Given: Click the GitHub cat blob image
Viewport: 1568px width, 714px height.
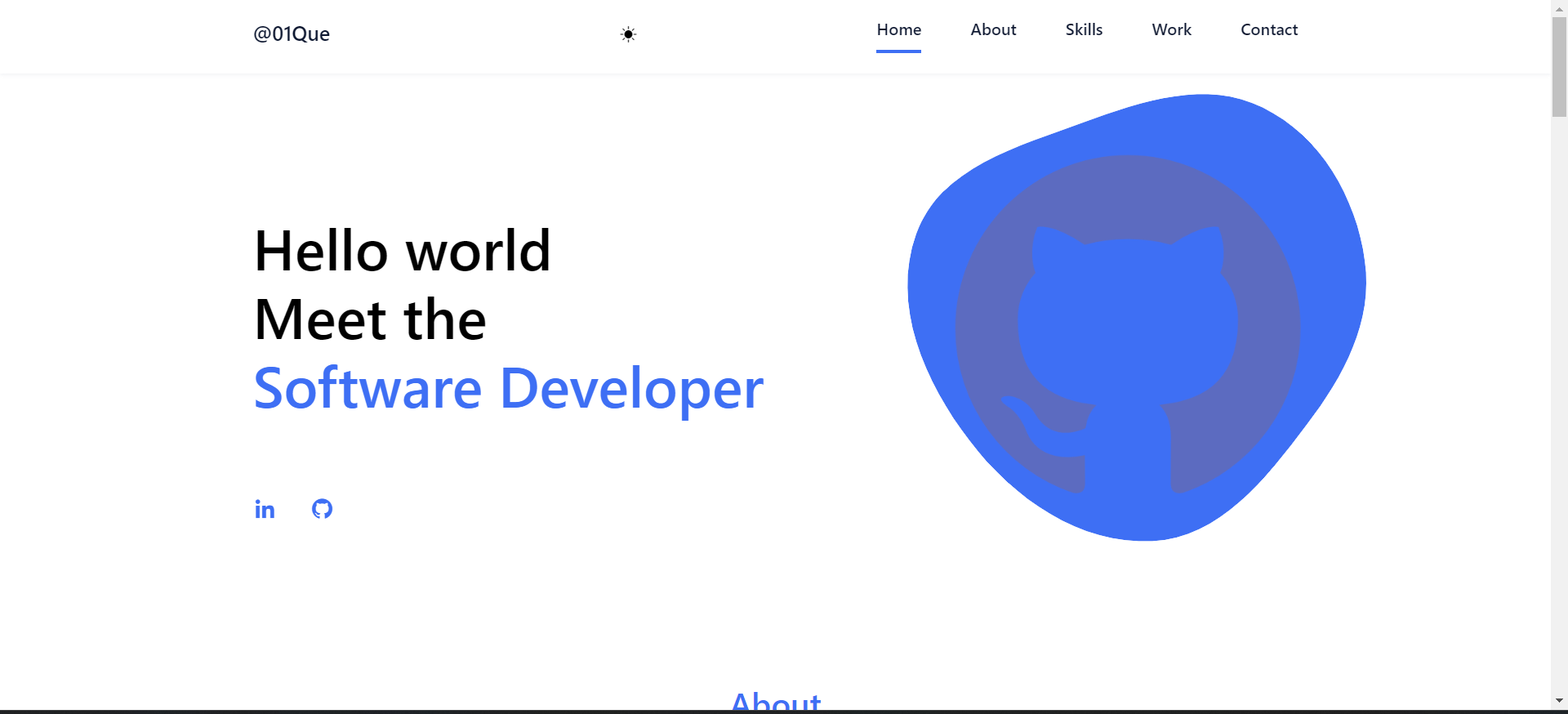Looking at the screenshot, I should click(x=1137, y=317).
